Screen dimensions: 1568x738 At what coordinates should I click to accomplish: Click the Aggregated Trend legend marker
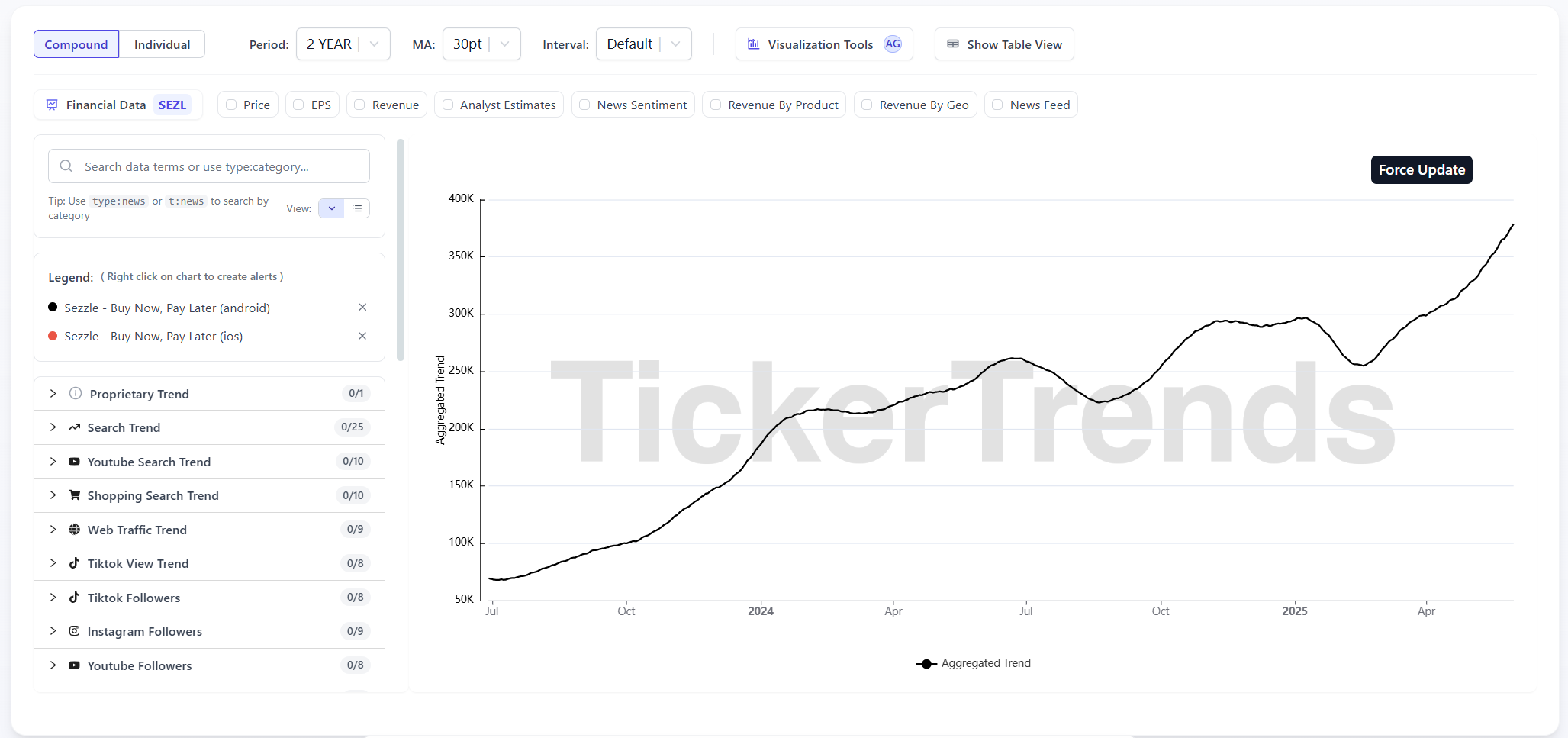(926, 664)
